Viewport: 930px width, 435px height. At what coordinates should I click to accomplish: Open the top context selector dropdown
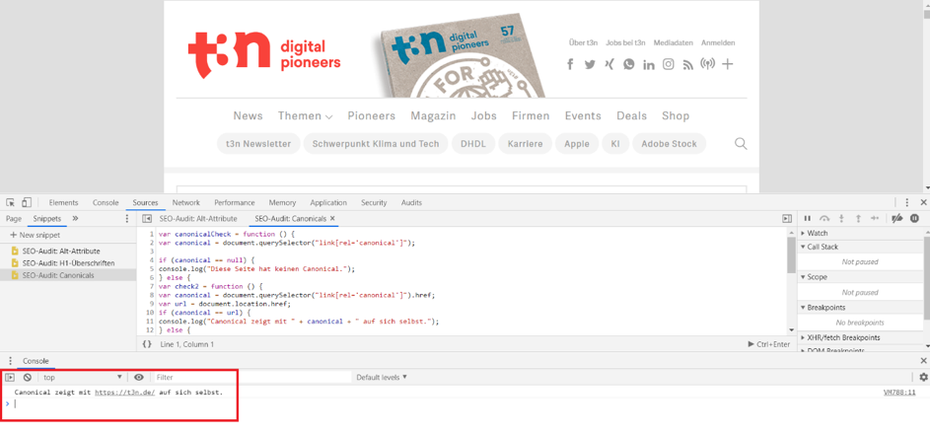pos(82,377)
